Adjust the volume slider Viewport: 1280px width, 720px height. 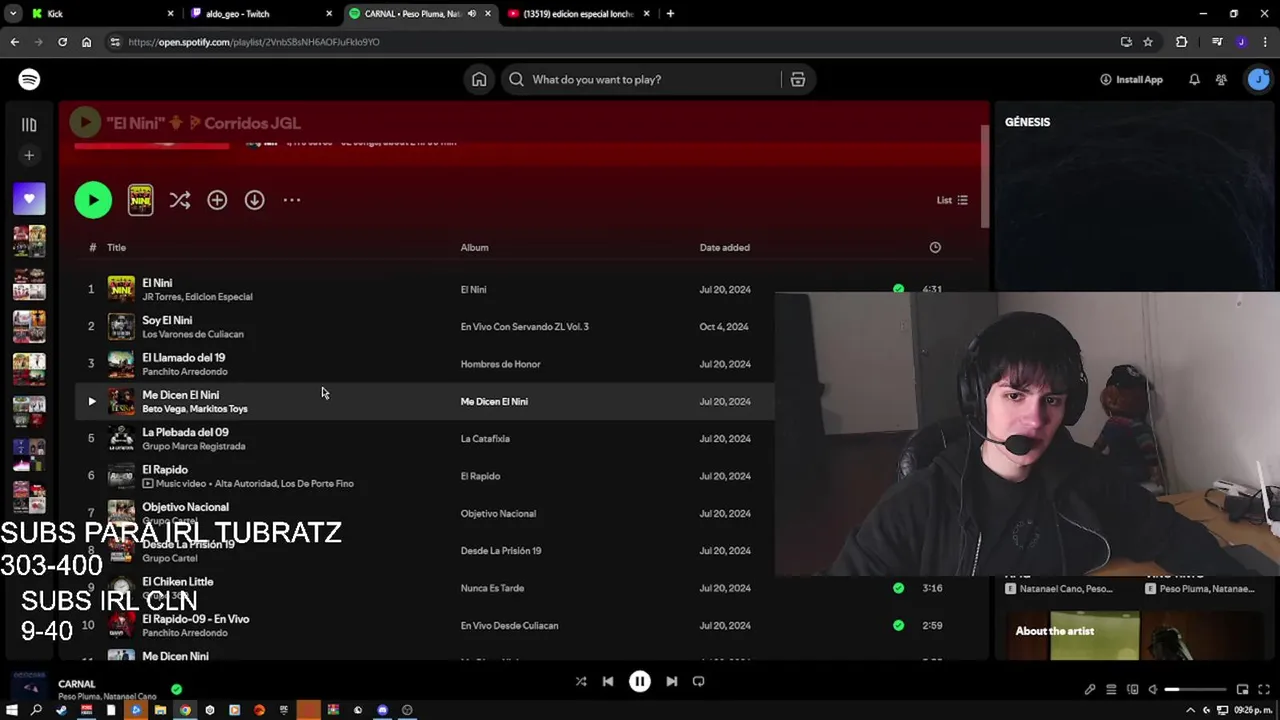[x=1196, y=689]
